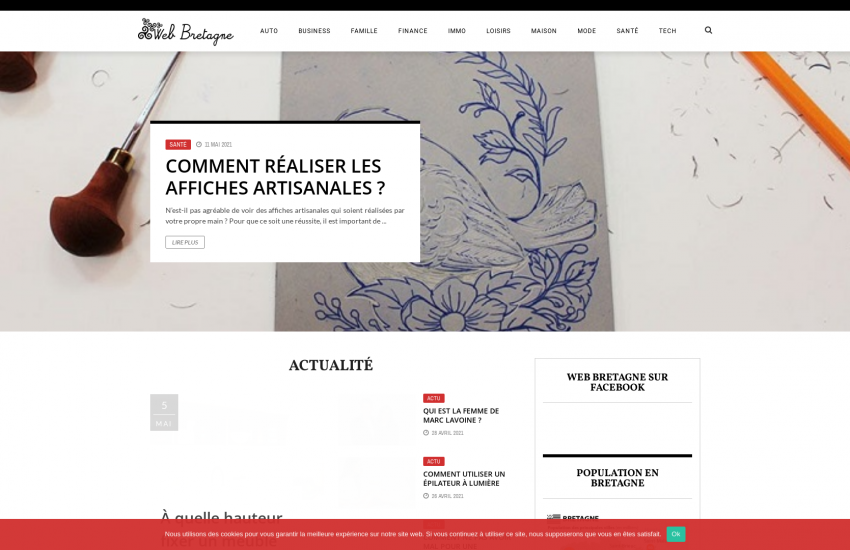Open the AUTO menu item
Viewport: 850px width, 550px height.
pos(269,31)
